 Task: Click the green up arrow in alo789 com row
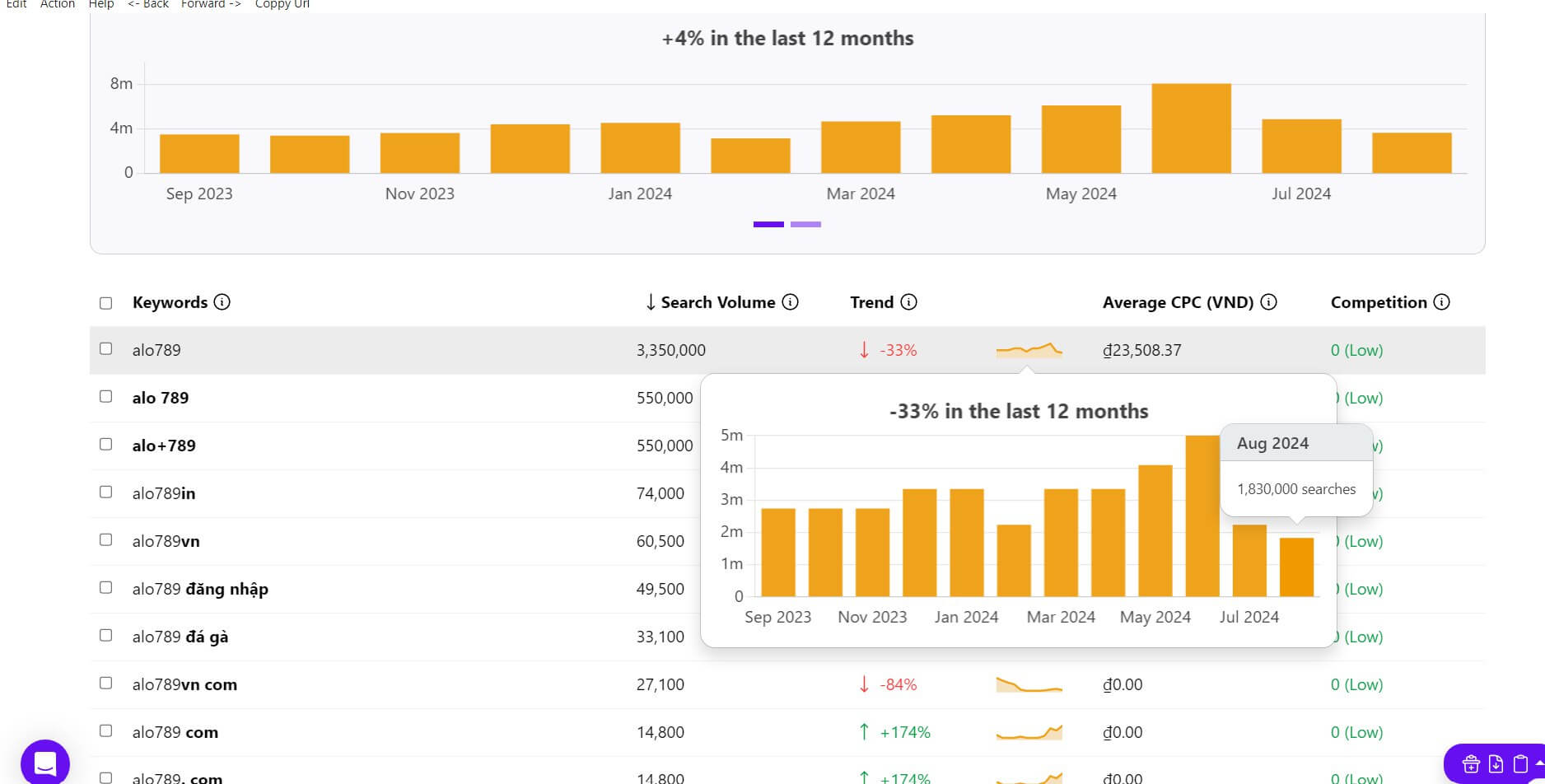[x=864, y=732]
